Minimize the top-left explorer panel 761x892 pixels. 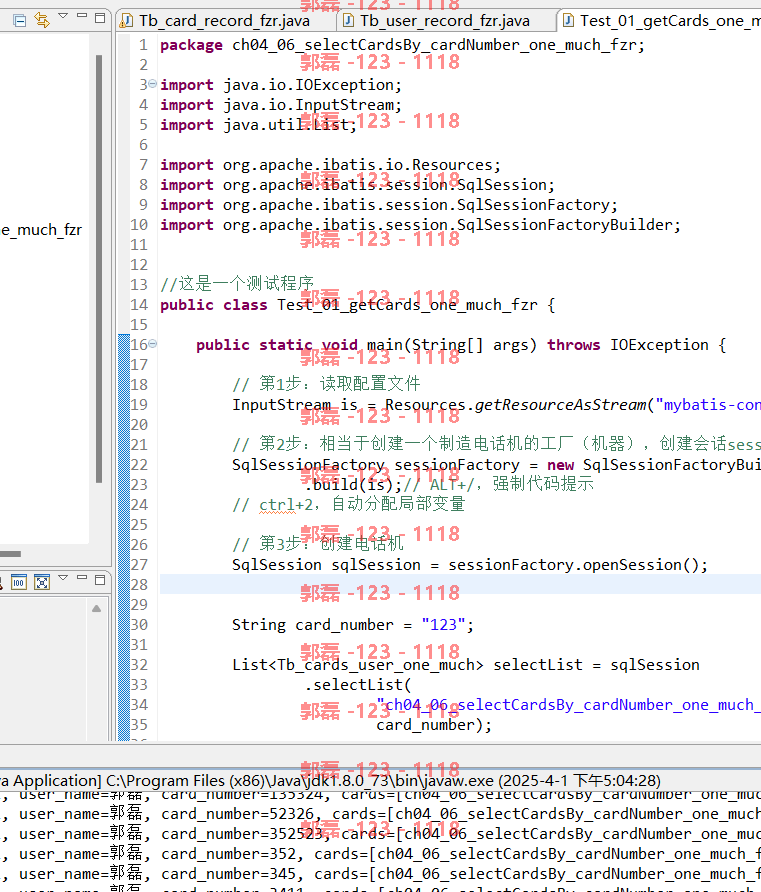[82, 16]
